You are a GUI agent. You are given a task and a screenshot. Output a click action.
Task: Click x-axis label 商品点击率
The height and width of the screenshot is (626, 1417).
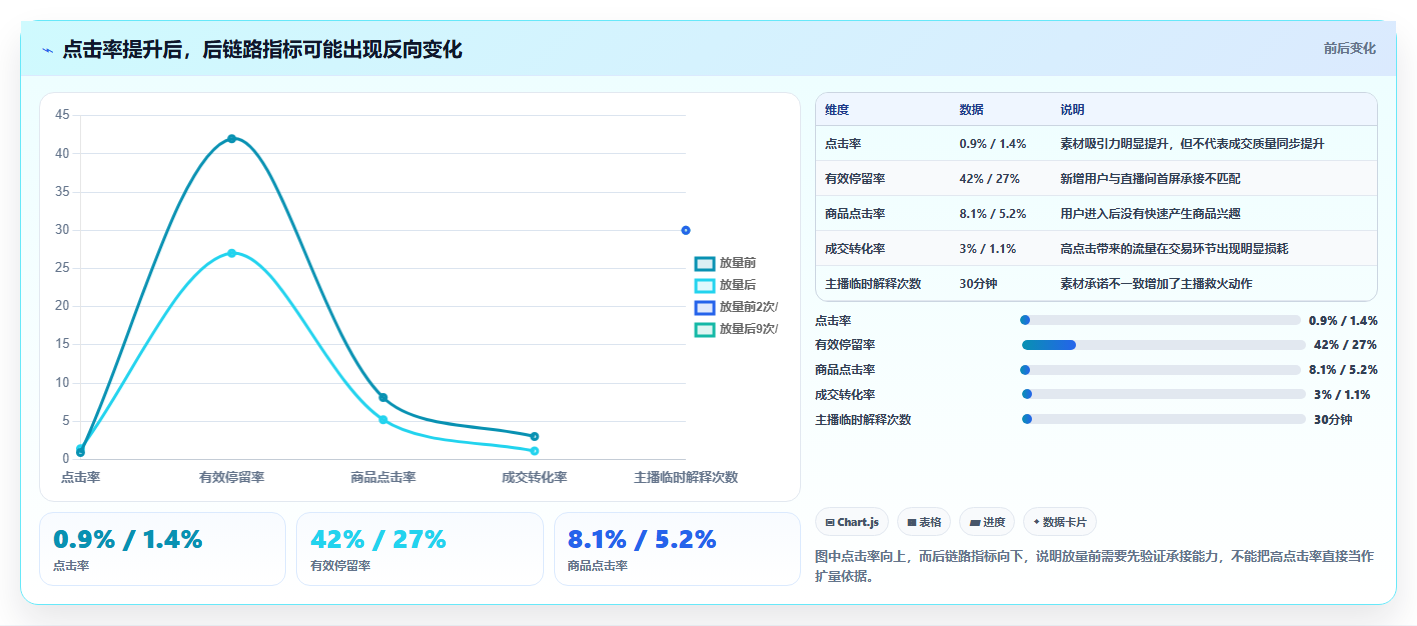(x=383, y=478)
